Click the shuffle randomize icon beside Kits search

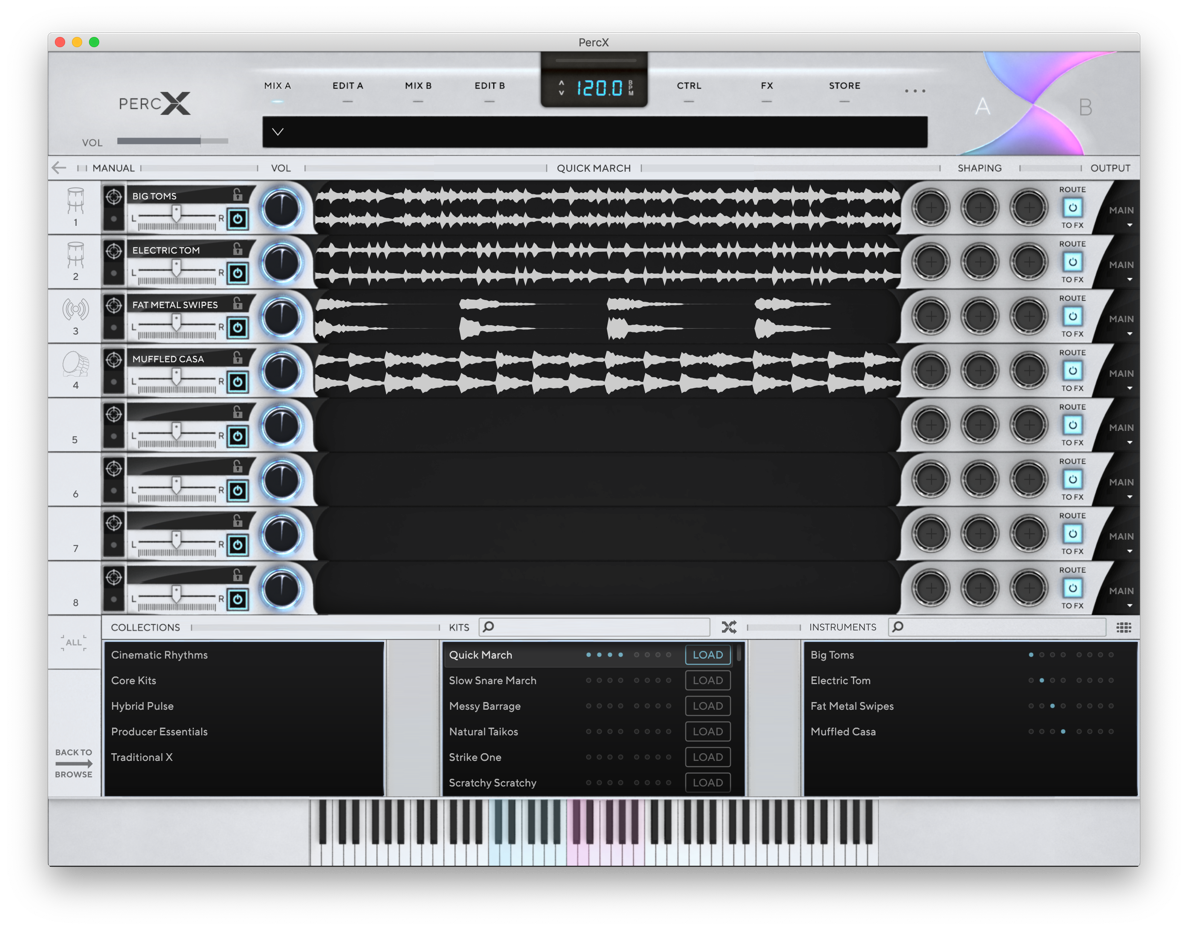point(729,627)
